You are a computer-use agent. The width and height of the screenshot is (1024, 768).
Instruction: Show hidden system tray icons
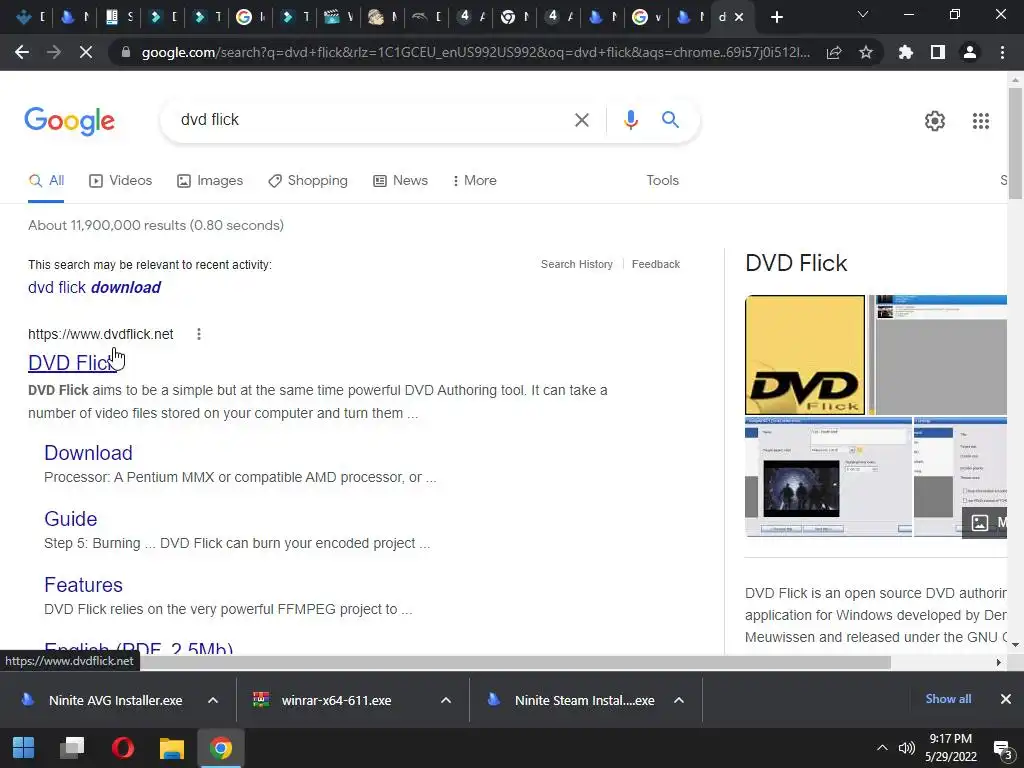click(x=882, y=748)
